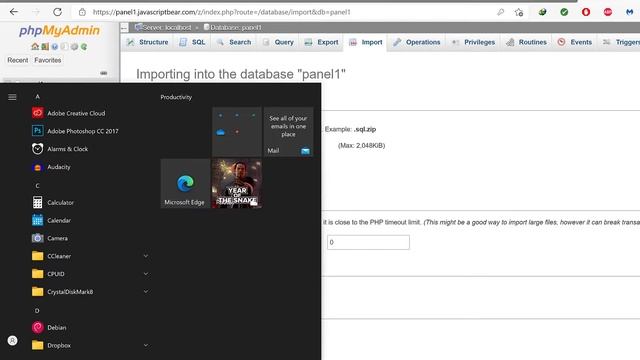The height and width of the screenshot is (360, 640).
Task: Expand the CrystalDiskMark8 folder chevron
Action: pyautogui.click(x=146, y=291)
